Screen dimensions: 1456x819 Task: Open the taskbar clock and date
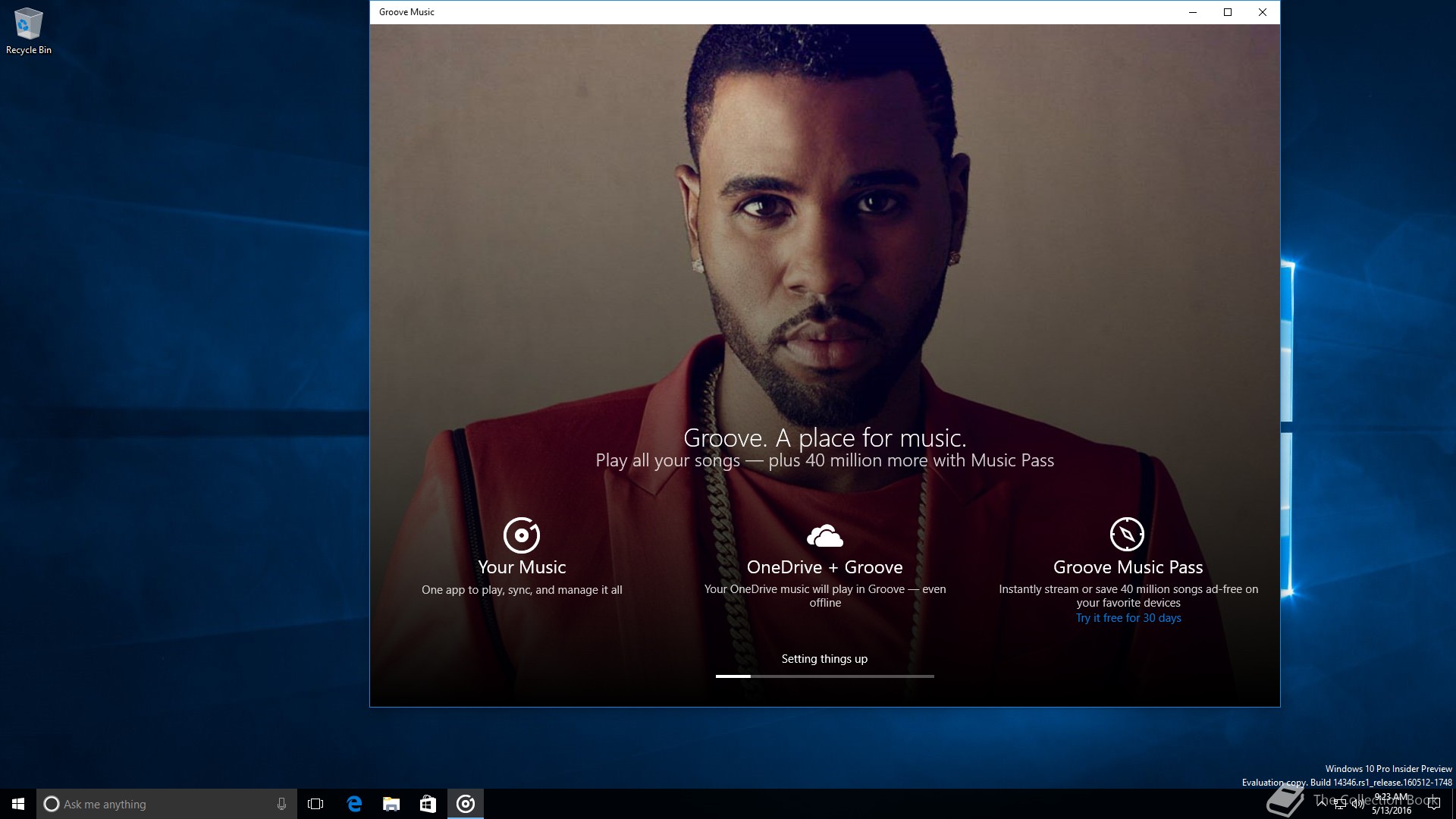pyautogui.click(x=1392, y=804)
